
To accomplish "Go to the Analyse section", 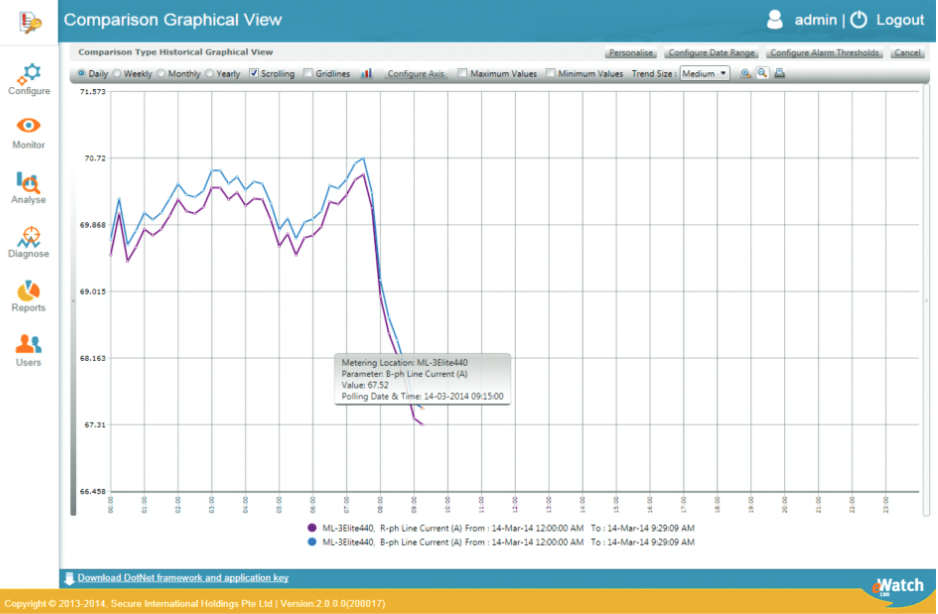I will (x=29, y=187).
